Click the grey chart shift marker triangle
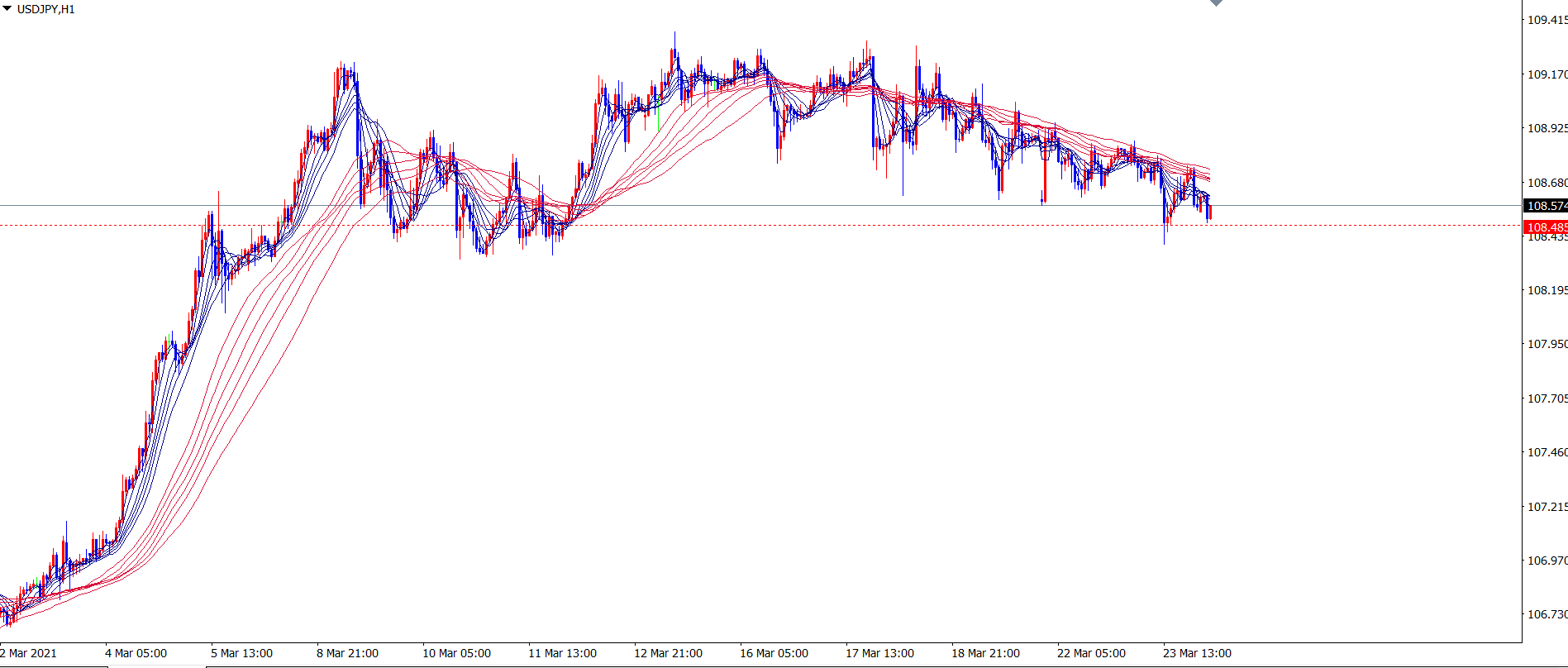Screen dimensions: 1568x668 pyautogui.click(x=1216, y=3)
